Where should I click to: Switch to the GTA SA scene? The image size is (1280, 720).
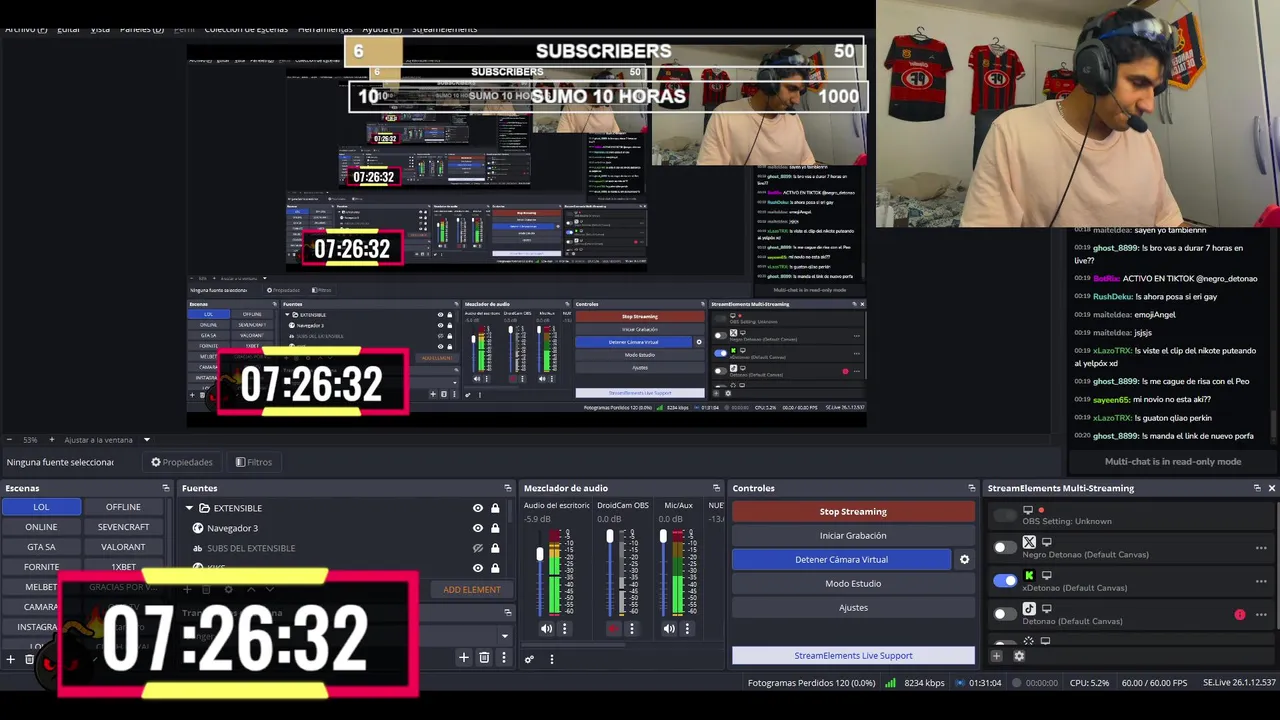point(41,547)
